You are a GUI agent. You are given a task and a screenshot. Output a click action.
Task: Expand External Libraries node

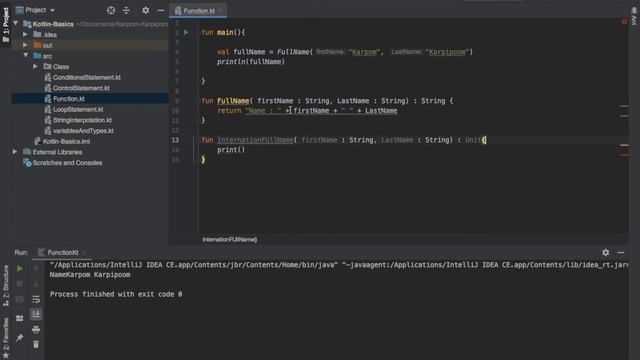pyautogui.click(x=15, y=152)
